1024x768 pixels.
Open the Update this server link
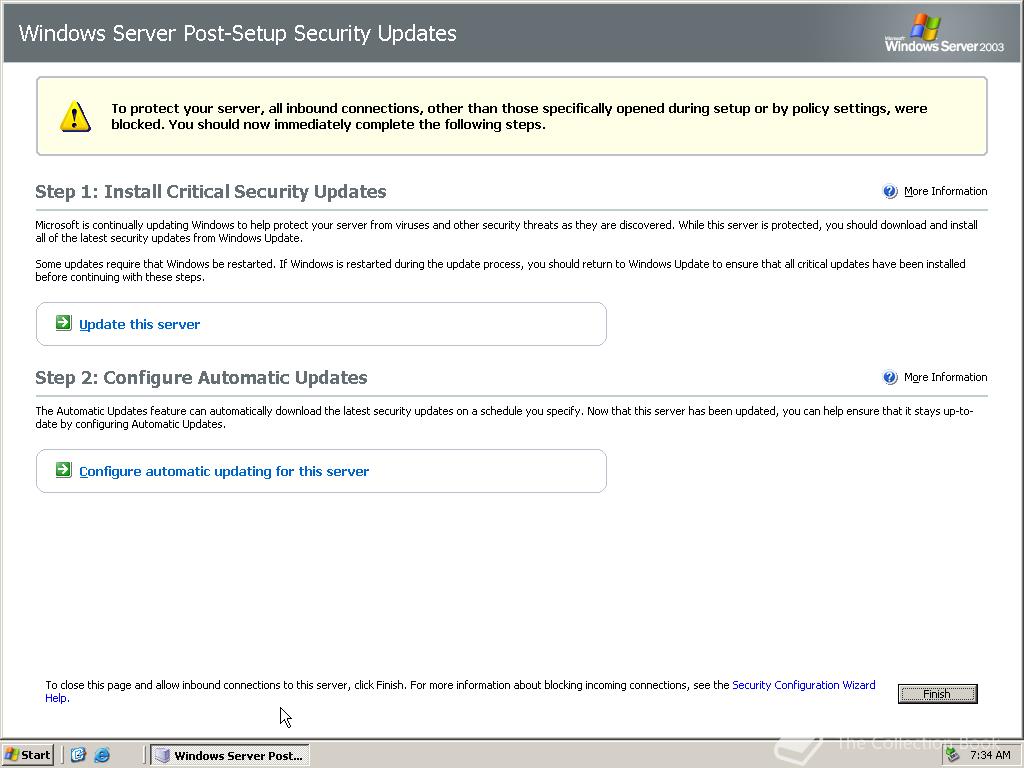click(x=140, y=325)
